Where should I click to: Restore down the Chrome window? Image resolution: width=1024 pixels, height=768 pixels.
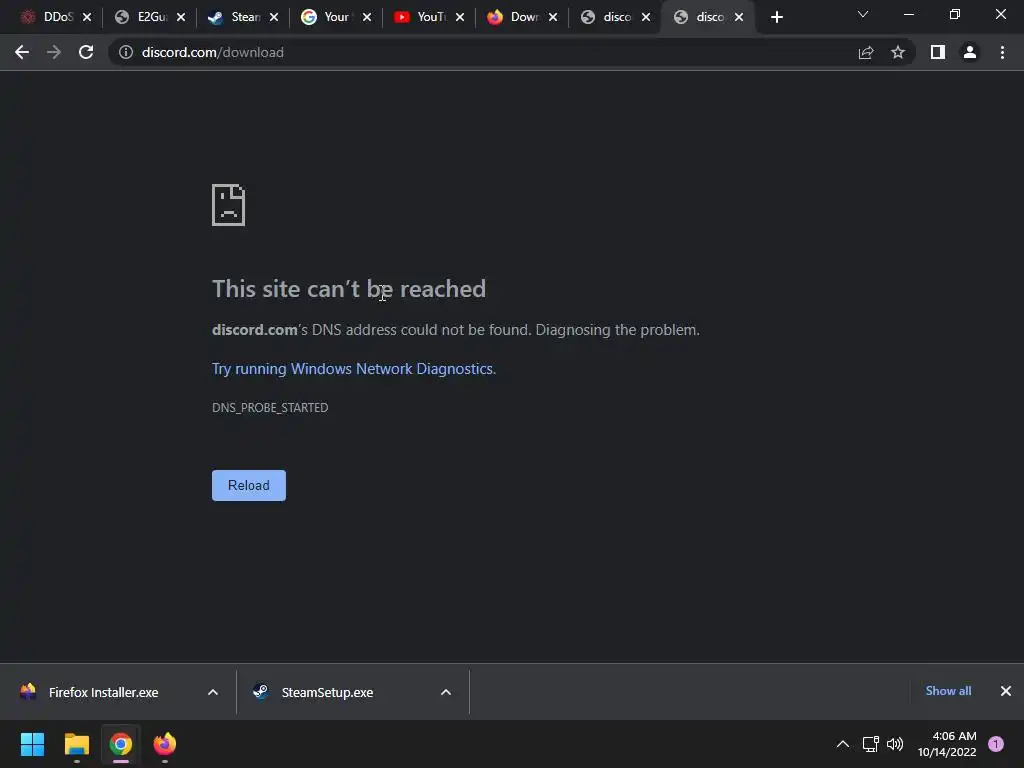[955, 14]
